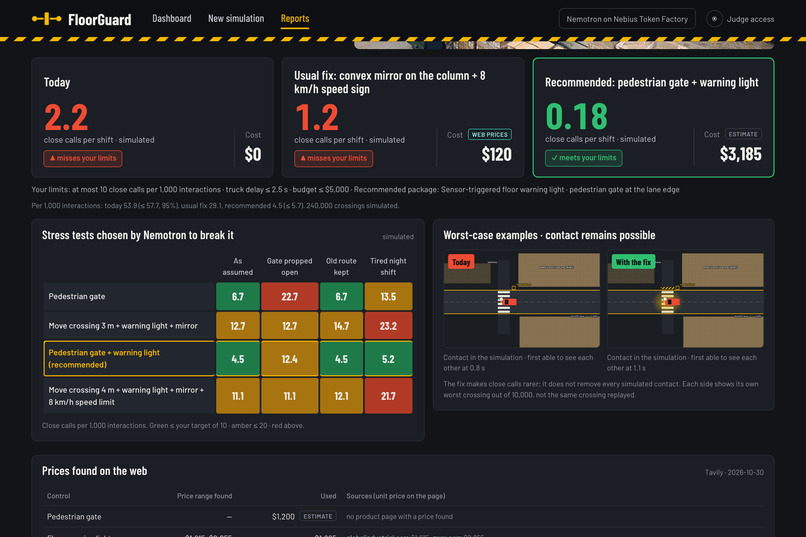Click the Your limits summary line

[x=355, y=190]
